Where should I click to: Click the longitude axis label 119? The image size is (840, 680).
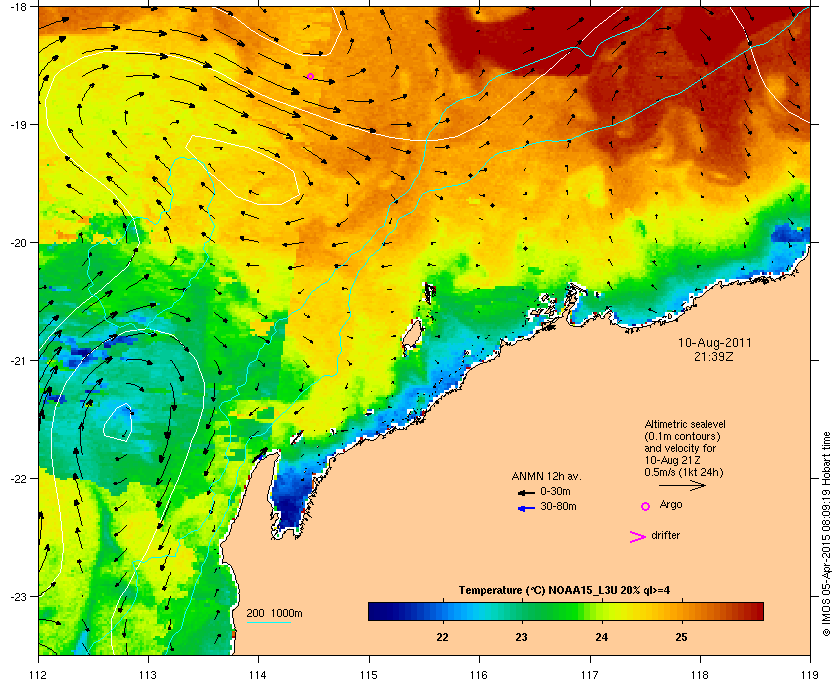coord(810,674)
